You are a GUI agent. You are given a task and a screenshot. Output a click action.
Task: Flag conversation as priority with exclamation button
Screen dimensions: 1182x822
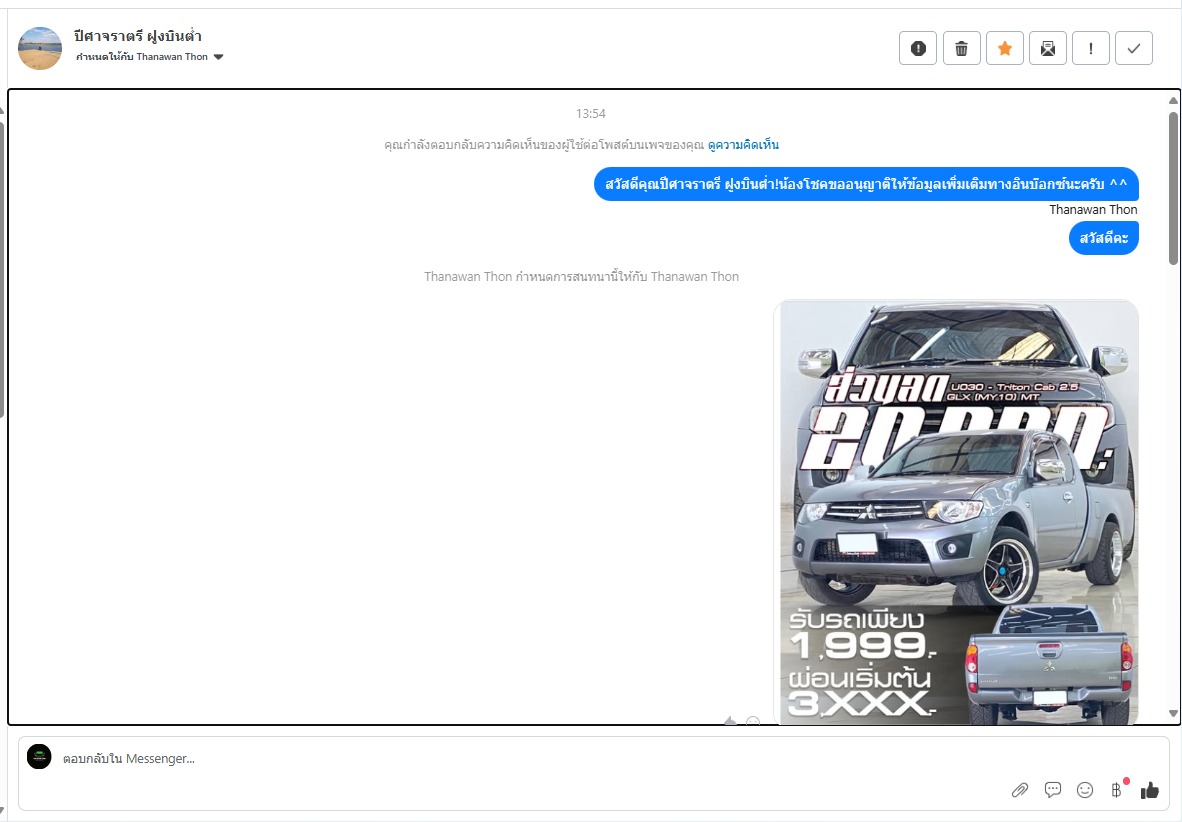(1091, 48)
